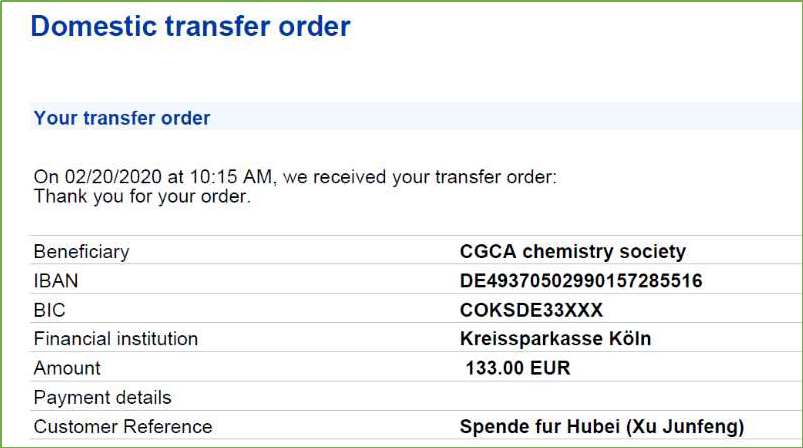Select the Beneficiary row label
803x448 pixels.
pyautogui.click(x=81, y=252)
